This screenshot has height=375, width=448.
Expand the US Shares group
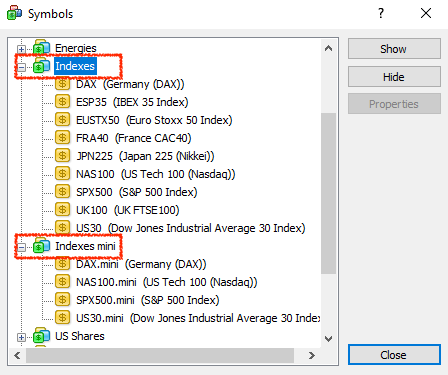(x=21, y=337)
